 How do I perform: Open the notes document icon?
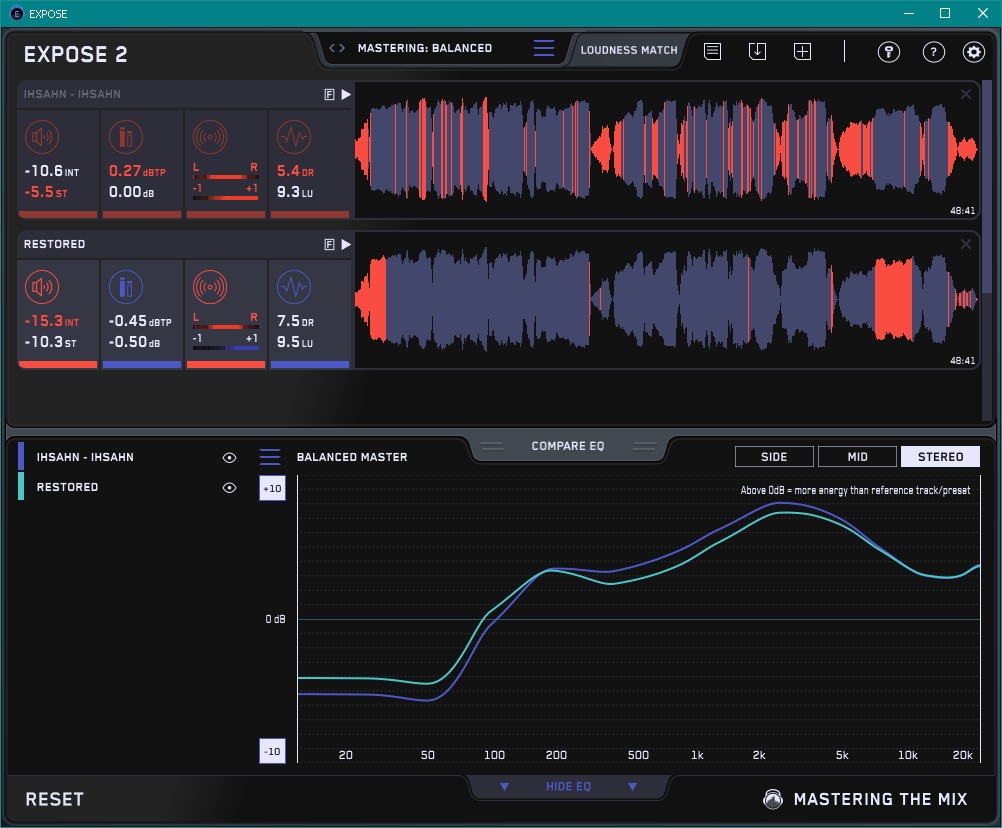(712, 51)
